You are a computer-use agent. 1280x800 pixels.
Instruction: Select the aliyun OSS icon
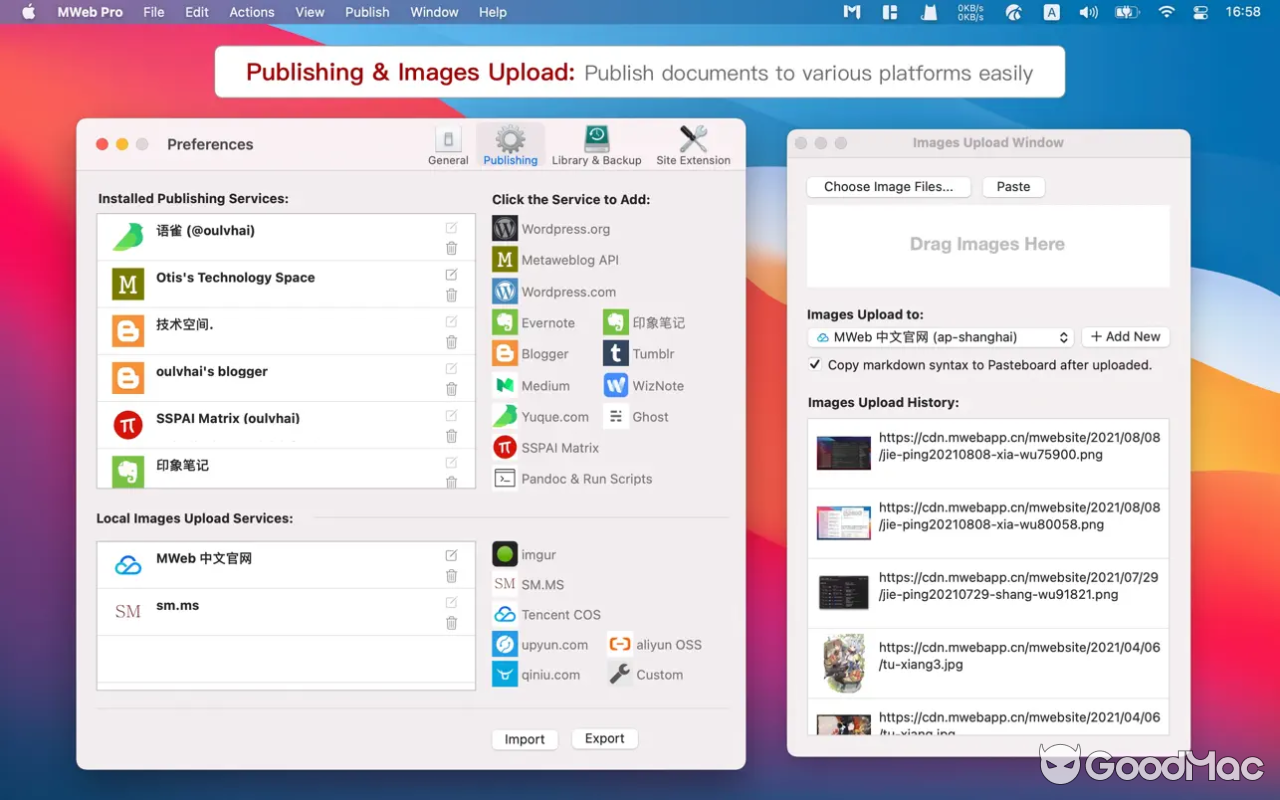[621, 644]
